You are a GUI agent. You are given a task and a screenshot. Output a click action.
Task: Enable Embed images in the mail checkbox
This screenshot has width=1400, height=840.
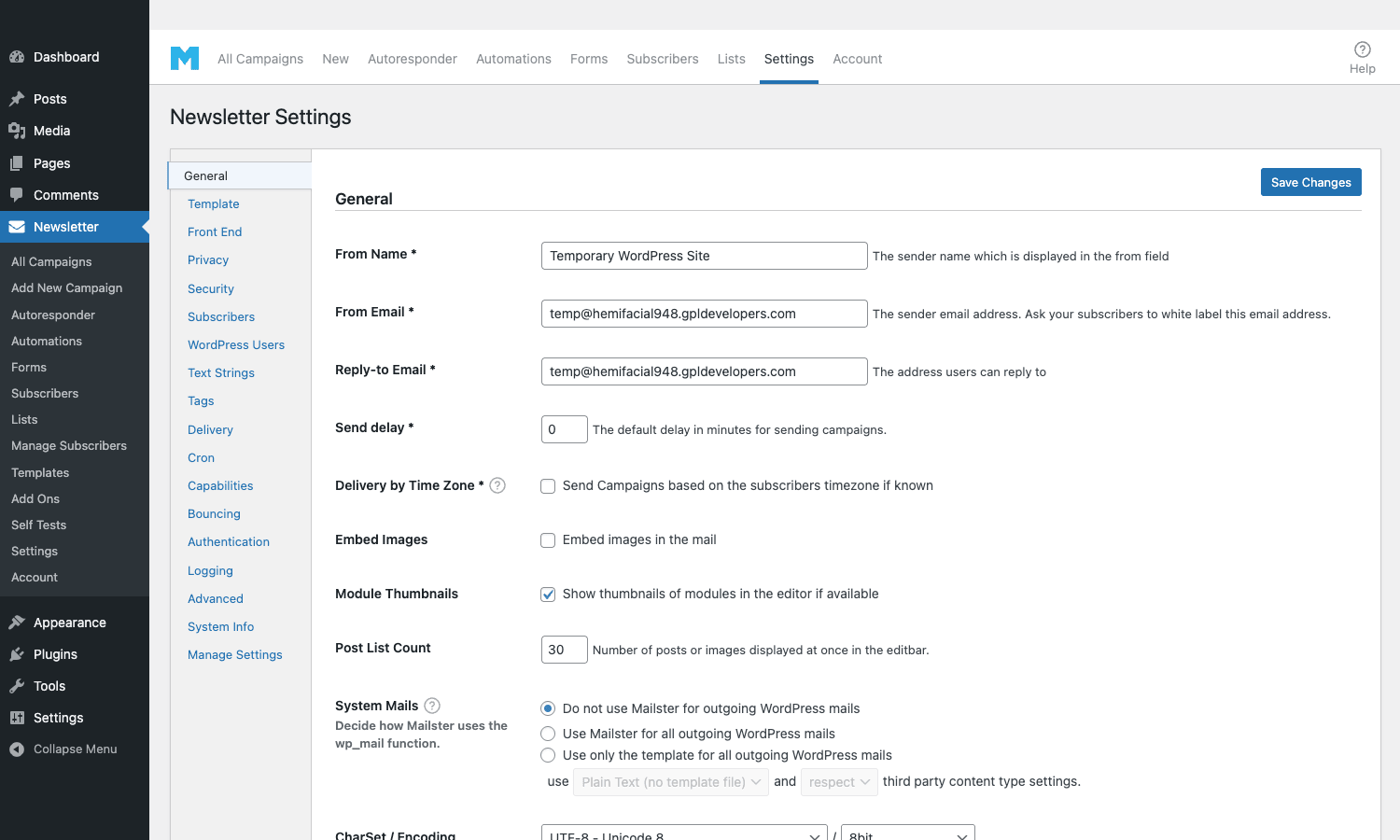pyautogui.click(x=548, y=540)
